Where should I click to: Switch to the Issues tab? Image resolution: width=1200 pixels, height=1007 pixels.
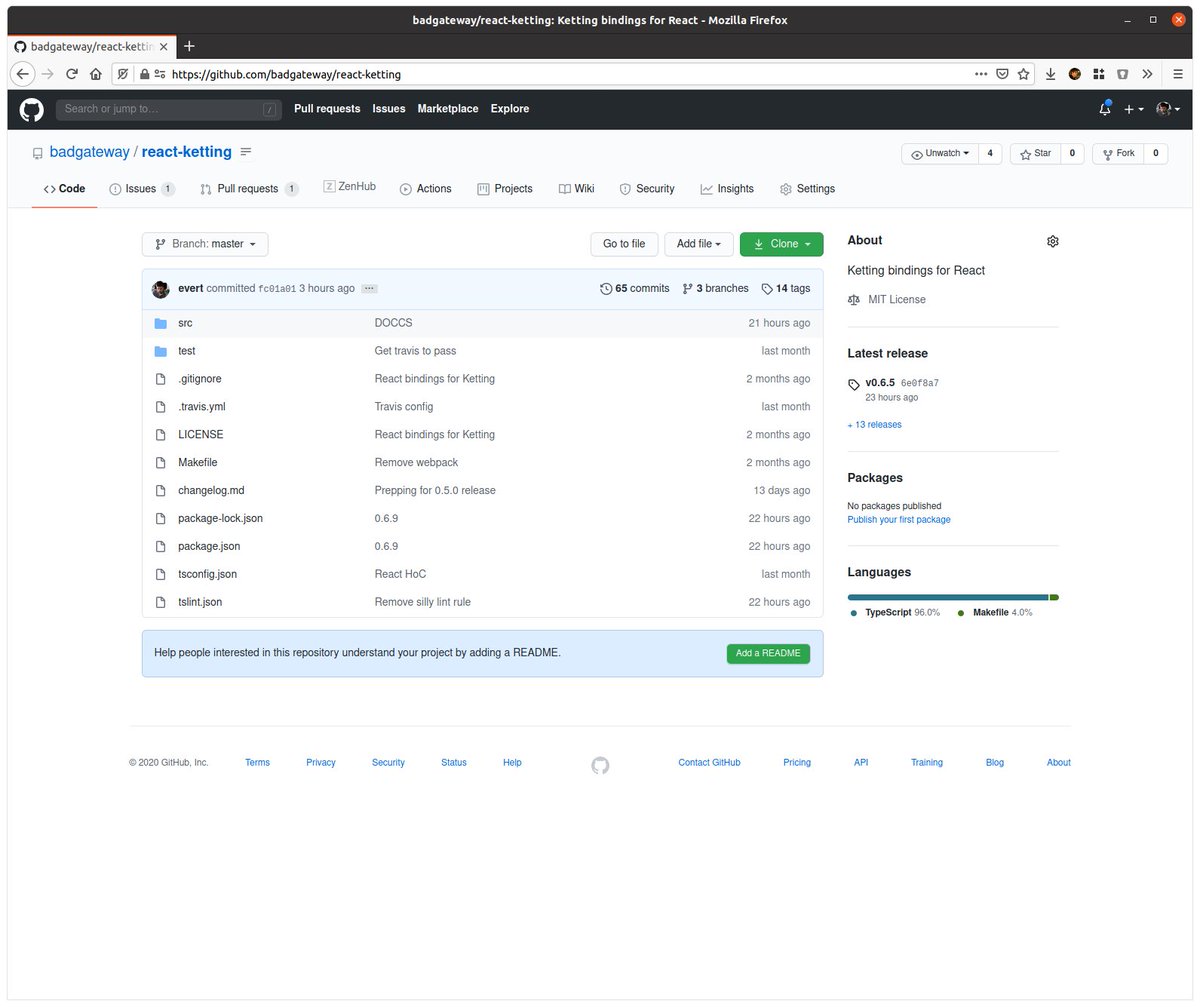point(141,189)
